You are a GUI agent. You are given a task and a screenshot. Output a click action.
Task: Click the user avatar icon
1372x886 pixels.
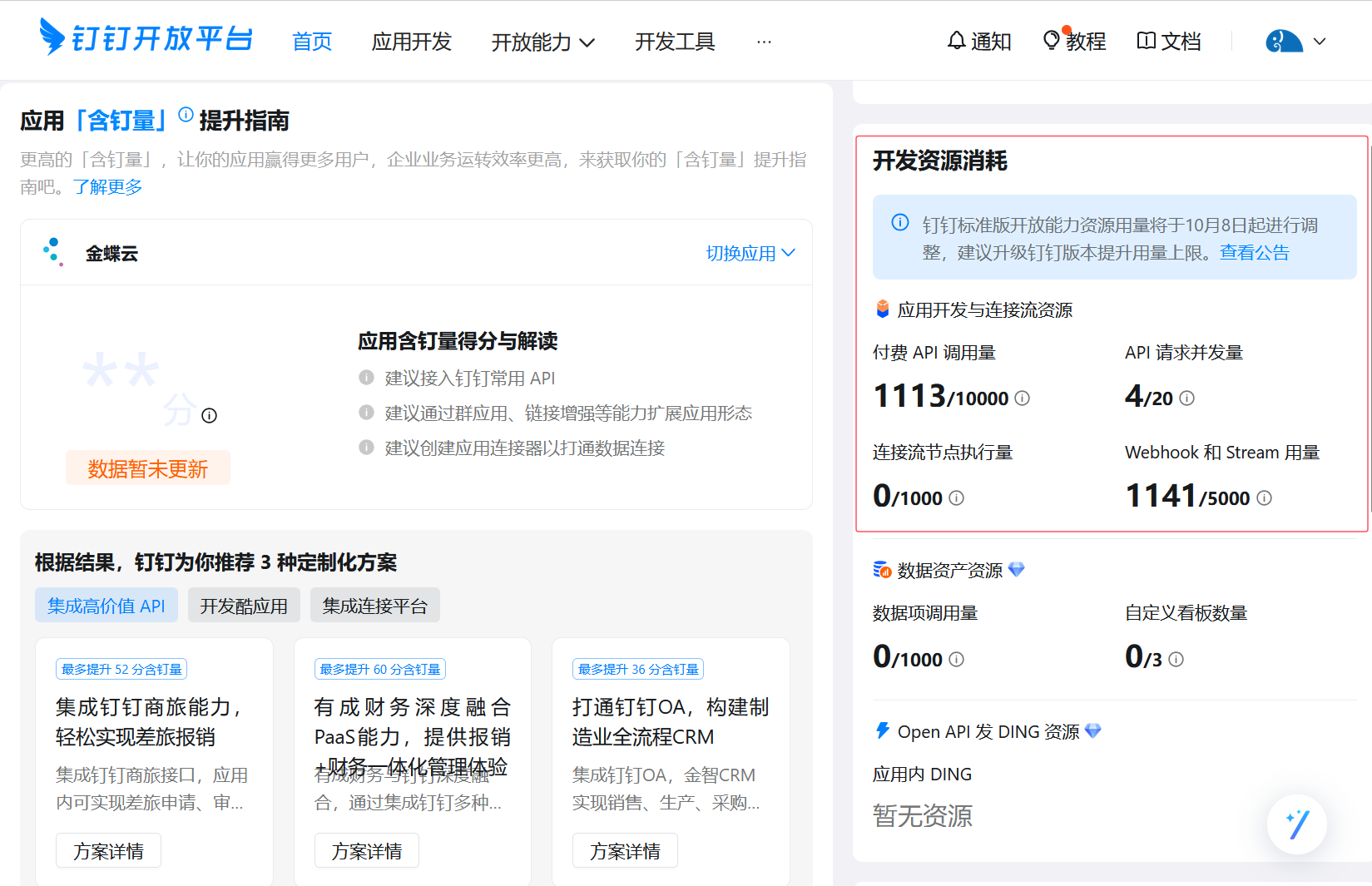[x=1284, y=40]
